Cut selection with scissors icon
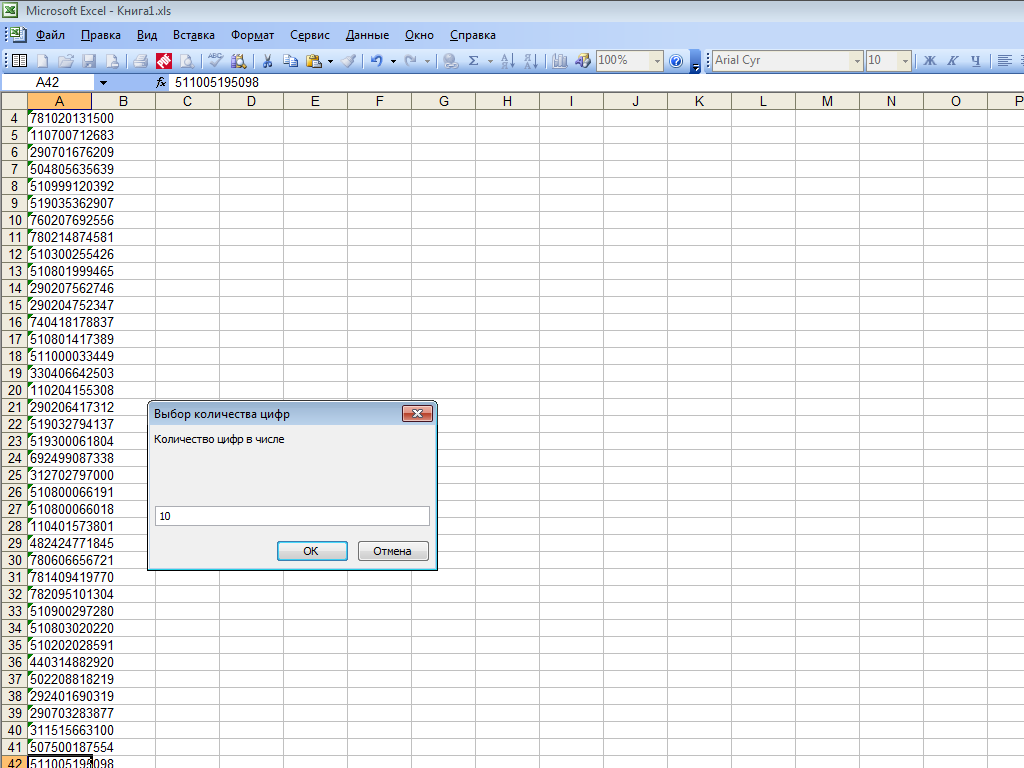The width and height of the screenshot is (1024, 768). tap(267, 61)
